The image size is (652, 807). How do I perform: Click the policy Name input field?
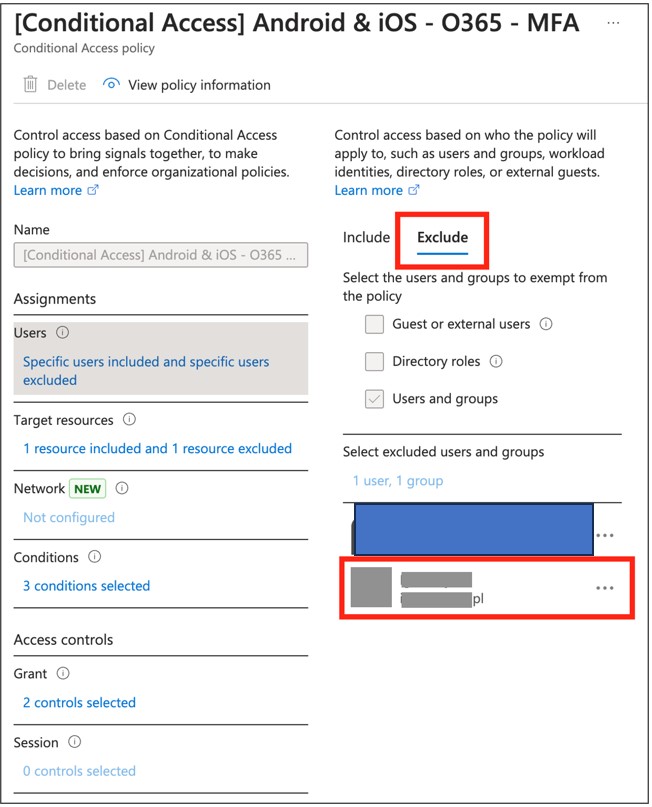coord(161,255)
